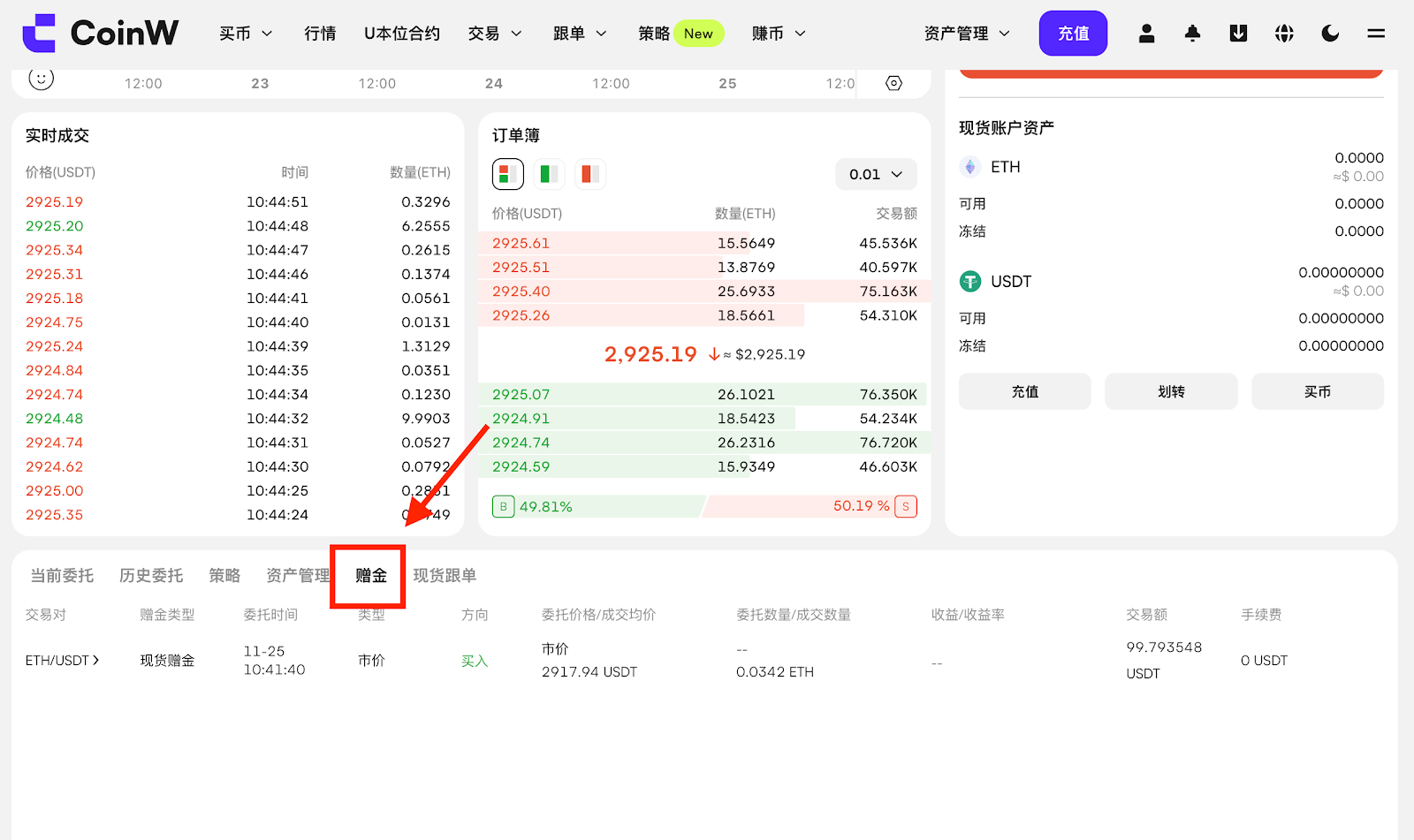Open the U本位合约 menu item
Viewport: 1414px width, 840px height.
coord(402,34)
